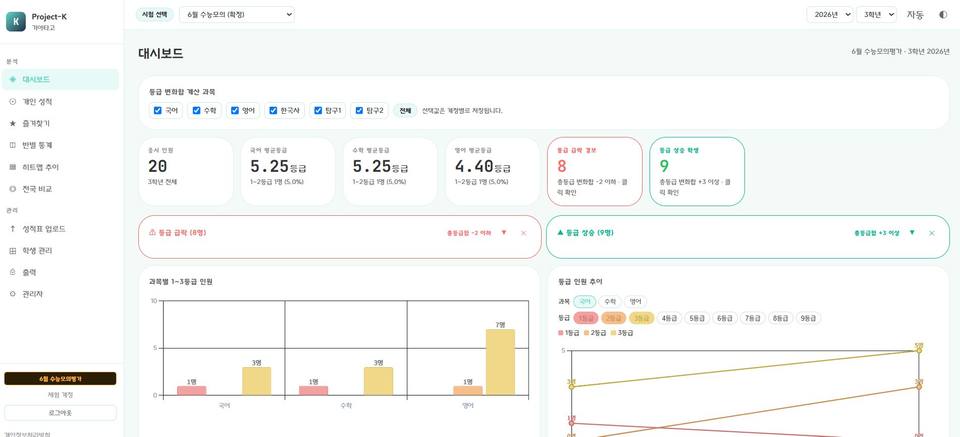Viewport: 960px width, 437px height.
Task: Toggle the 6등급 grade chip
Action: [x=724, y=318]
